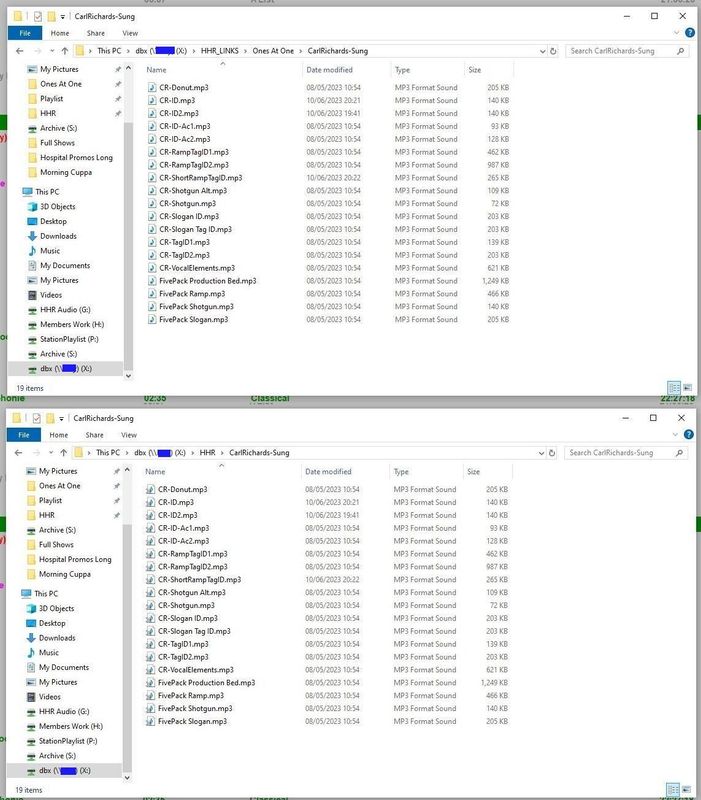
Task: Click the chevron after HHR in the bottom address bar
Action: click(x=222, y=453)
